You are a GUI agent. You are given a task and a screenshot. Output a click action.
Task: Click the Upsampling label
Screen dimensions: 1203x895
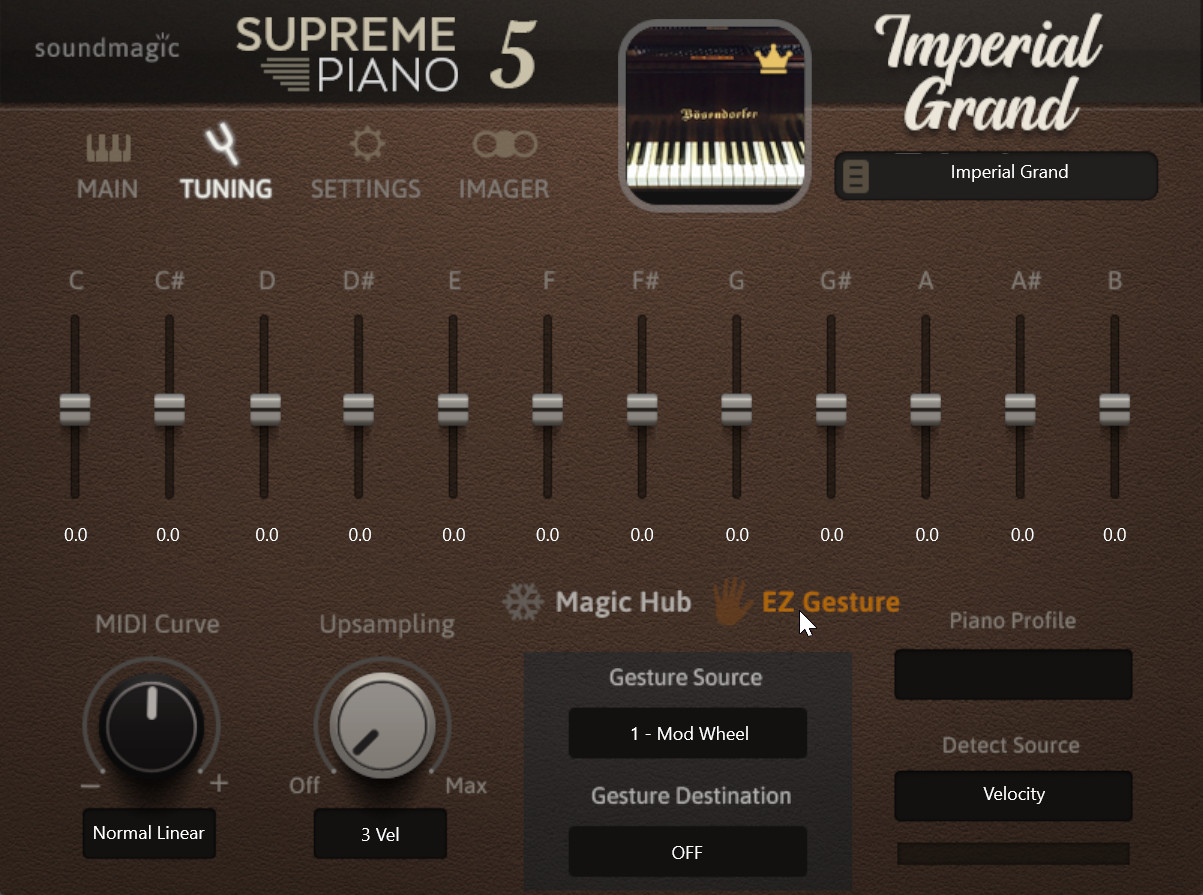[387, 626]
